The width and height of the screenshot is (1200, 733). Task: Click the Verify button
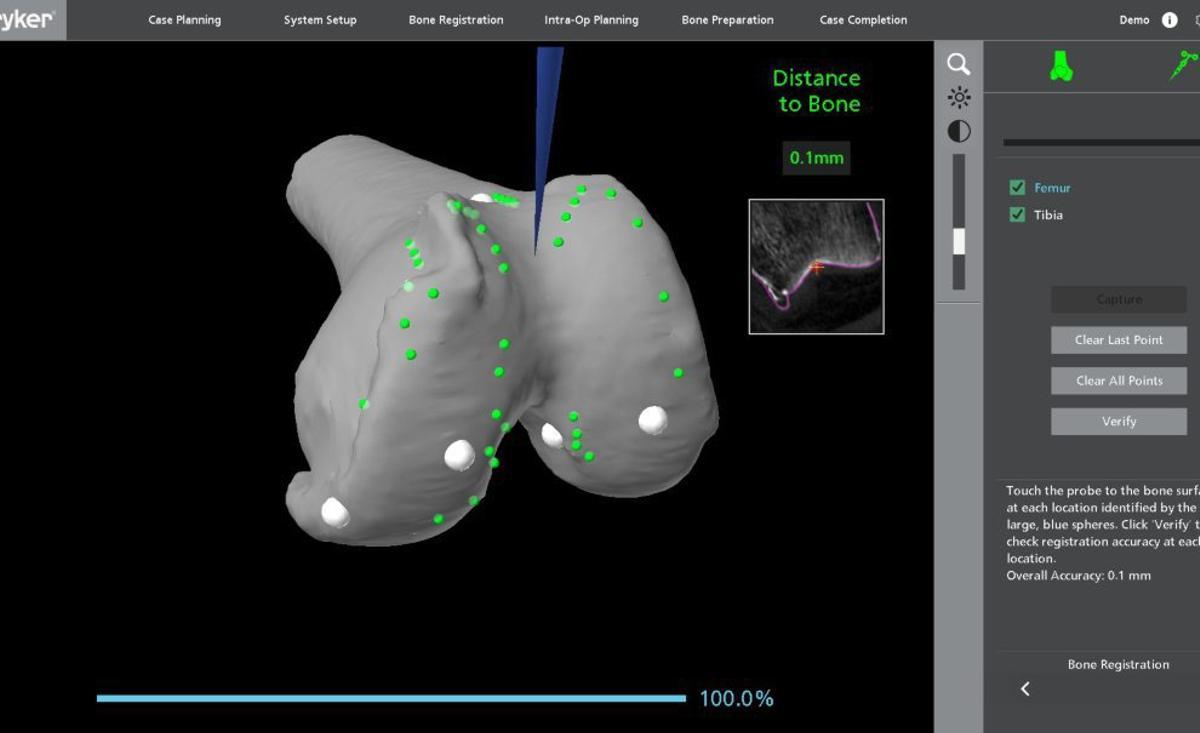coord(1119,422)
